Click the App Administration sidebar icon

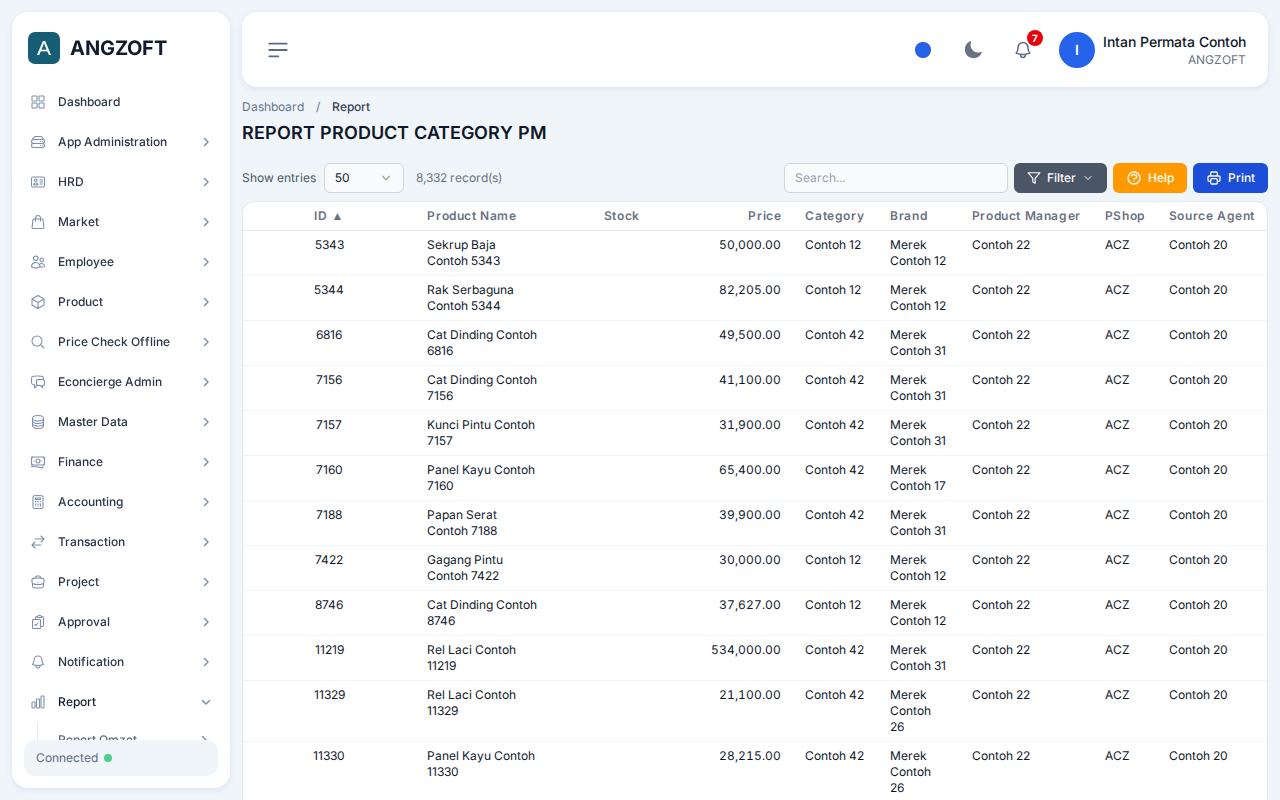pyautogui.click(x=38, y=142)
